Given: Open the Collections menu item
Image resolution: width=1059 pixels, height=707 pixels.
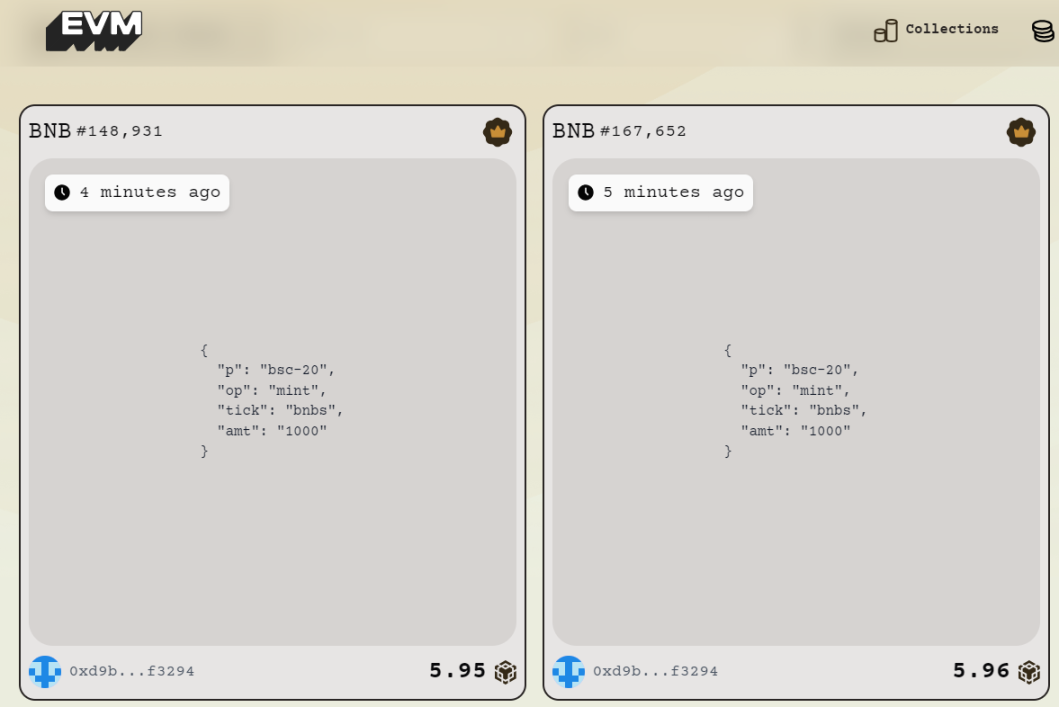Looking at the screenshot, I should pyautogui.click(x=951, y=29).
